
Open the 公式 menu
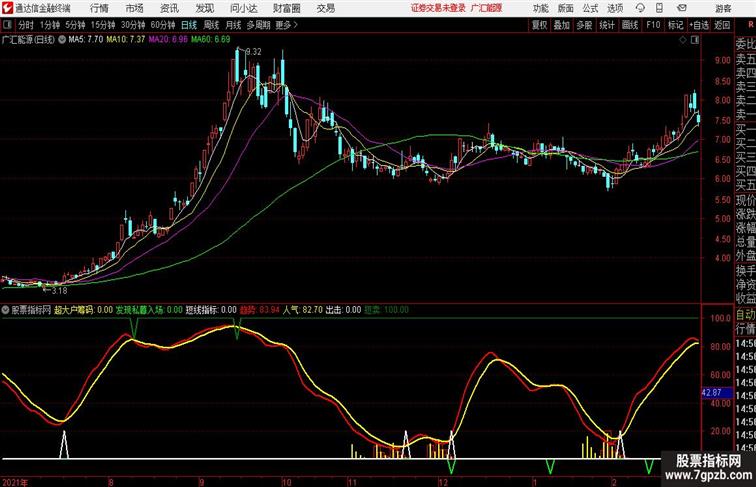(x=590, y=8)
